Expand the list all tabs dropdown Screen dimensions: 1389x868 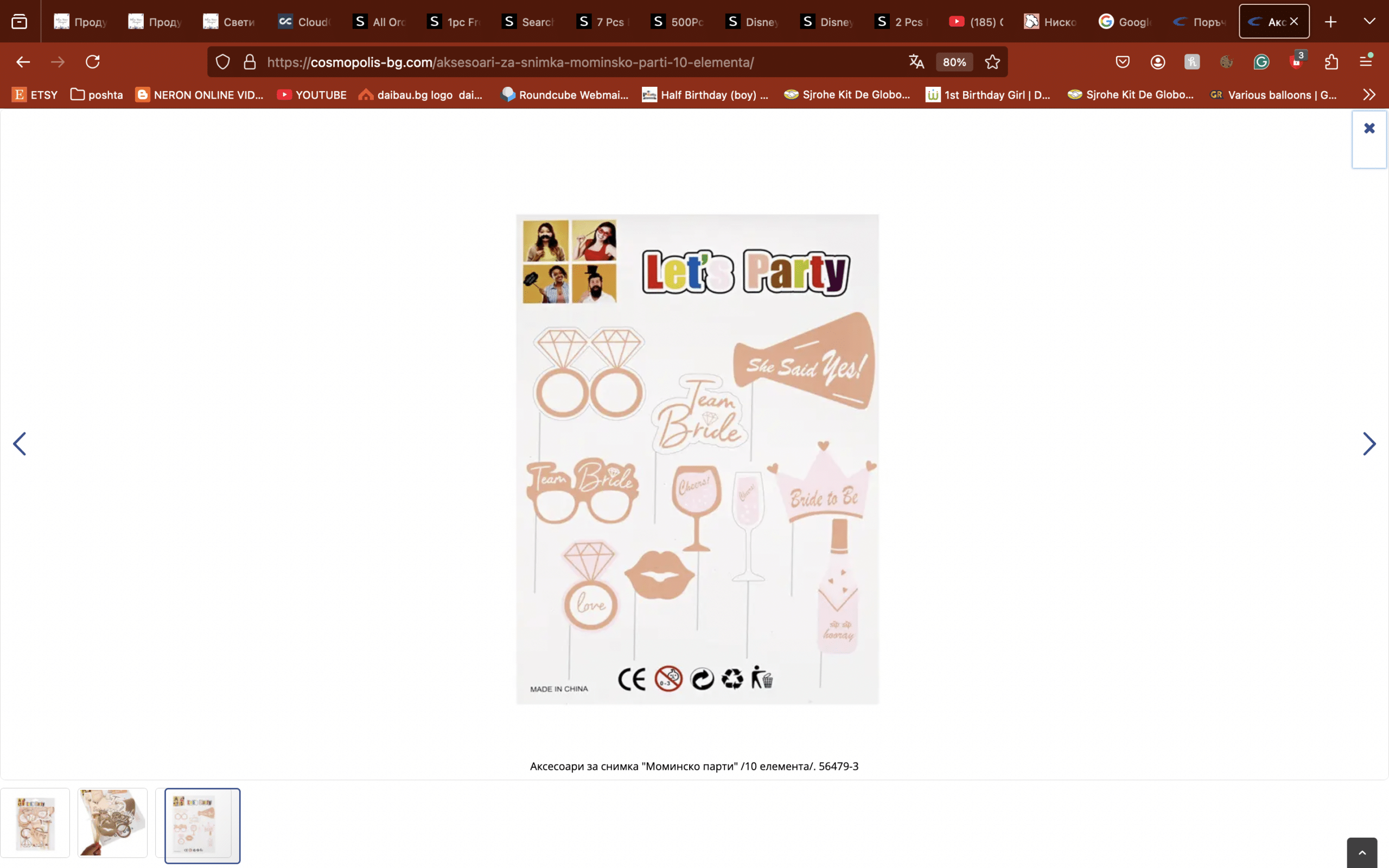coord(1369,22)
